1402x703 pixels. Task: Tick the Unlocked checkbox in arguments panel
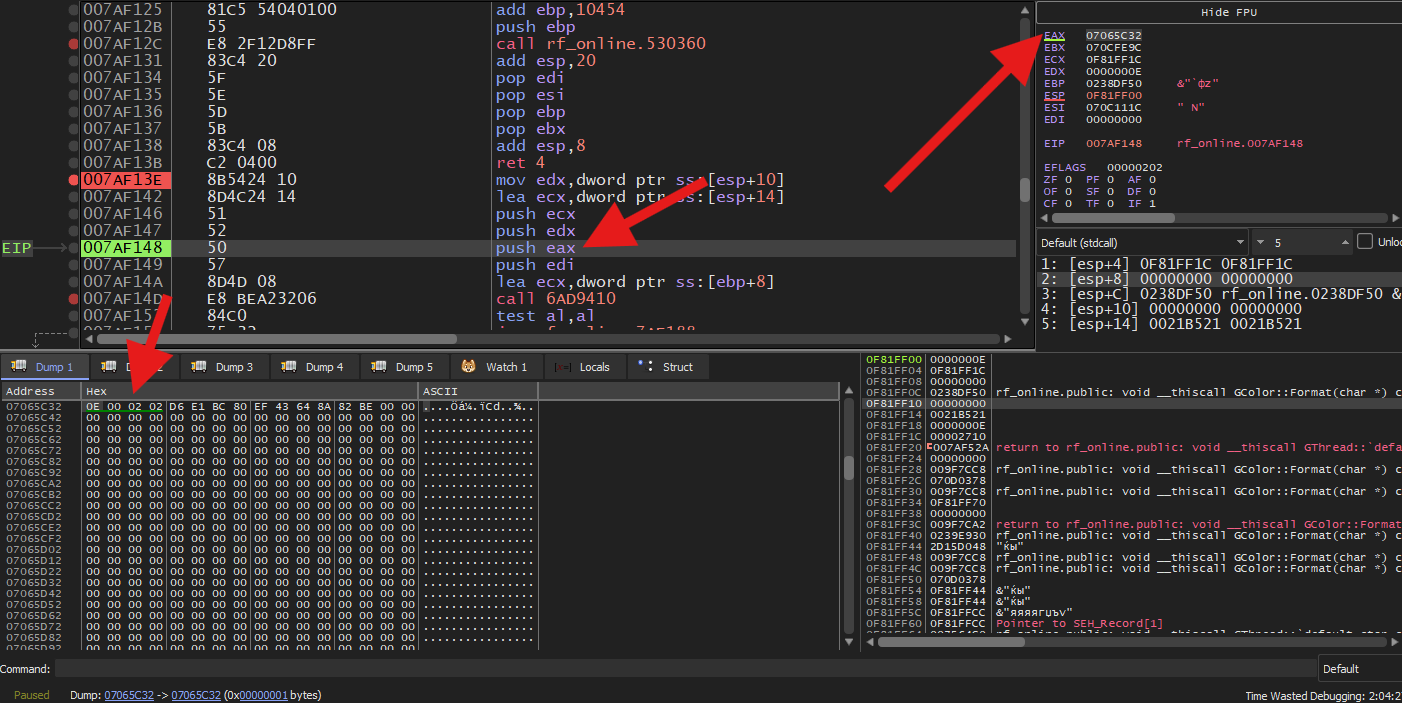(x=1364, y=242)
